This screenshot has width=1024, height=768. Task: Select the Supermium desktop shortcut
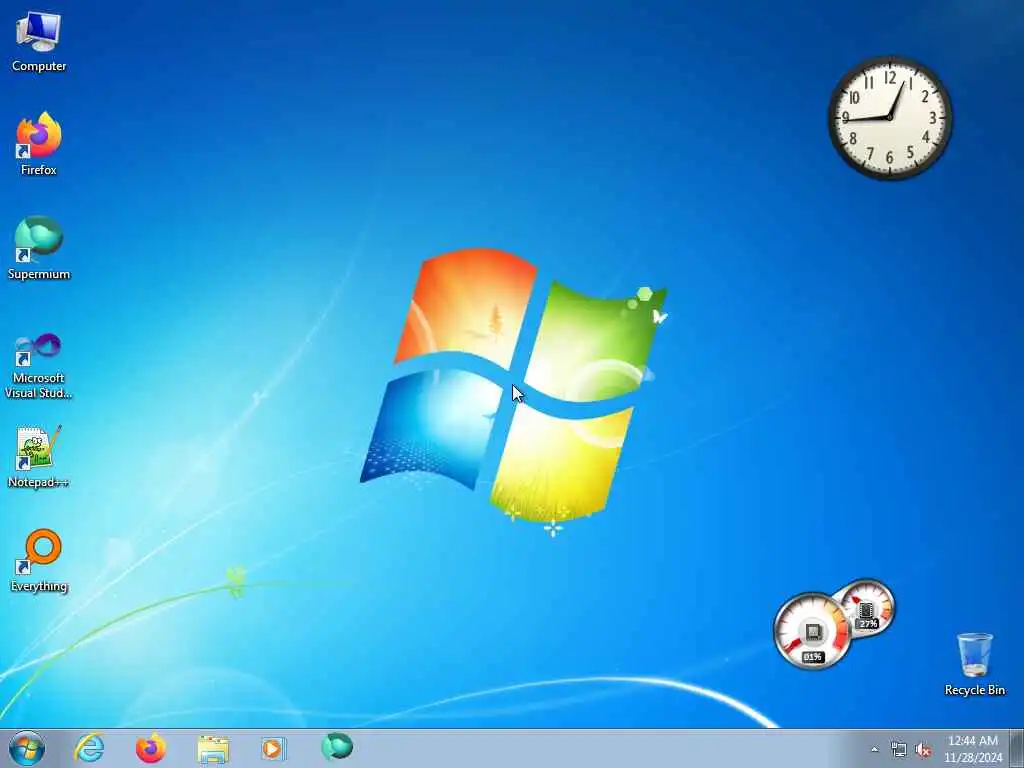click(x=39, y=248)
